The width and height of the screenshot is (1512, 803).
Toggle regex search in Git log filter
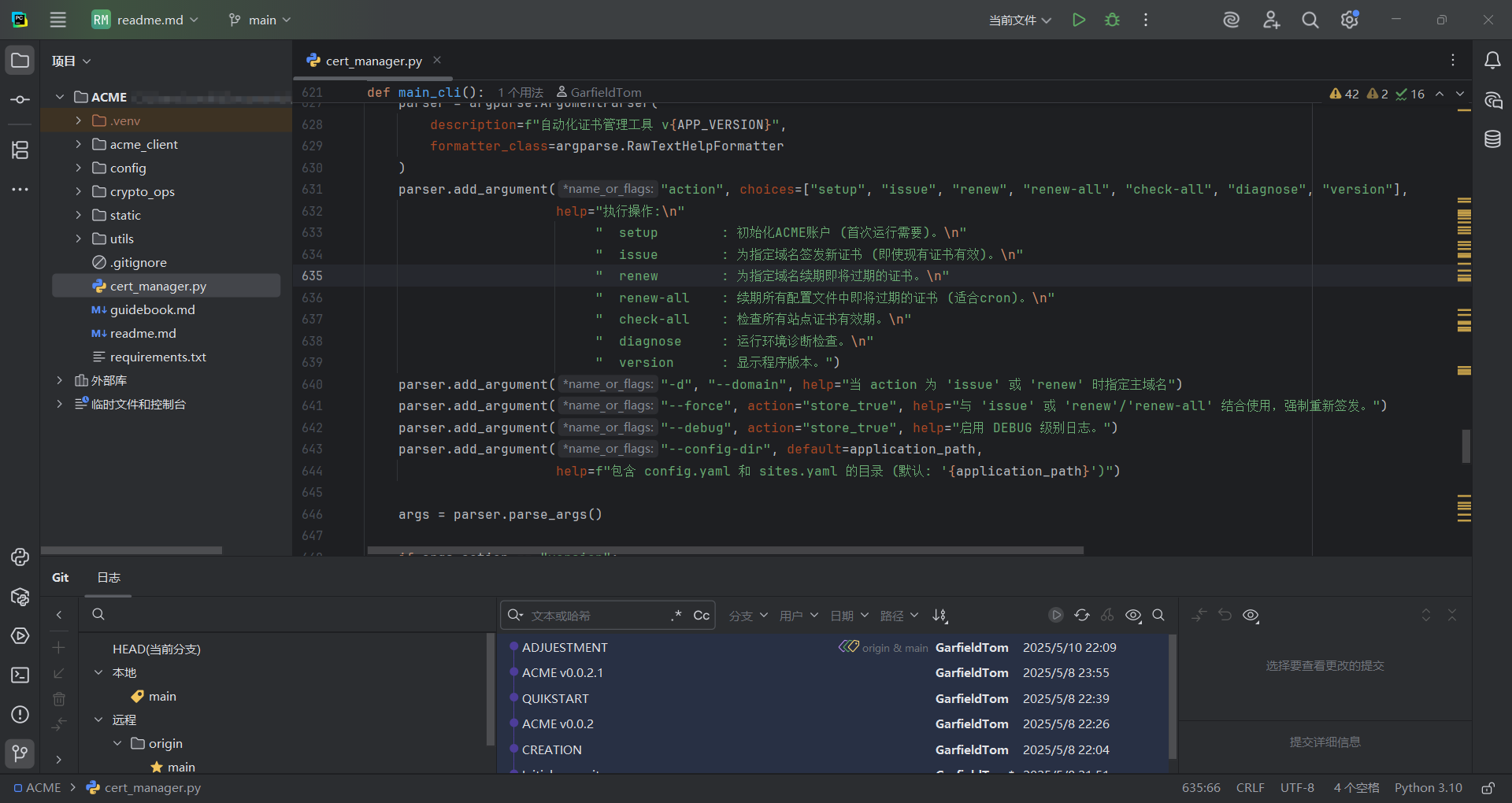click(x=676, y=616)
